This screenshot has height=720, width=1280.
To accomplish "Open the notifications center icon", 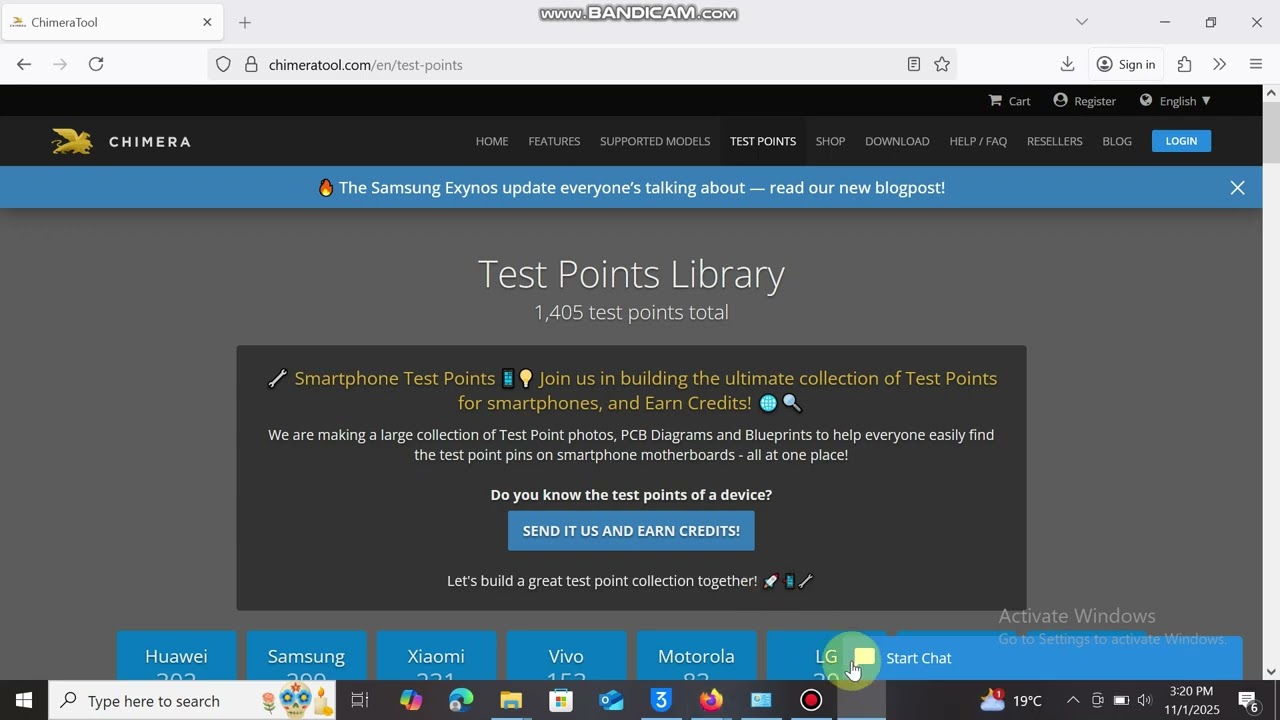I will (1248, 700).
